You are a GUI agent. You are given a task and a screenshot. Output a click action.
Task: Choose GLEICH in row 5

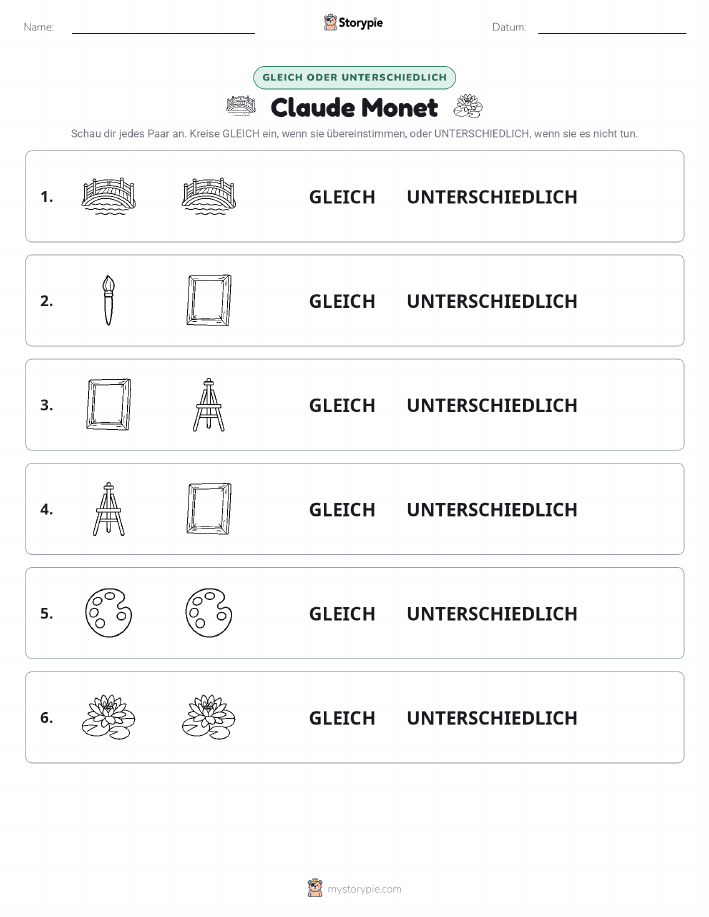[342, 613]
